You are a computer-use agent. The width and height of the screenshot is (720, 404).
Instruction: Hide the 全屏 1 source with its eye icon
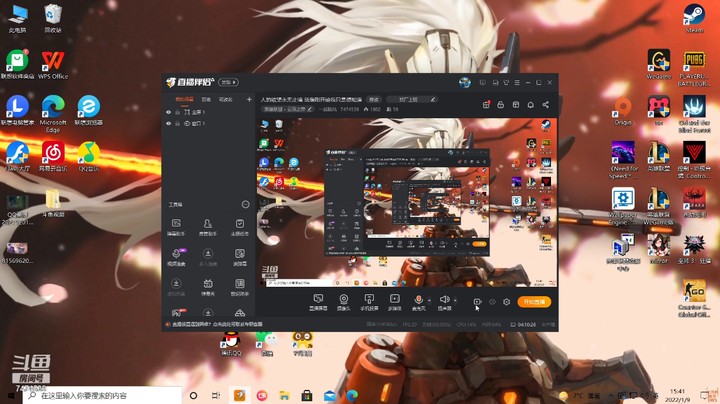click(x=169, y=112)
